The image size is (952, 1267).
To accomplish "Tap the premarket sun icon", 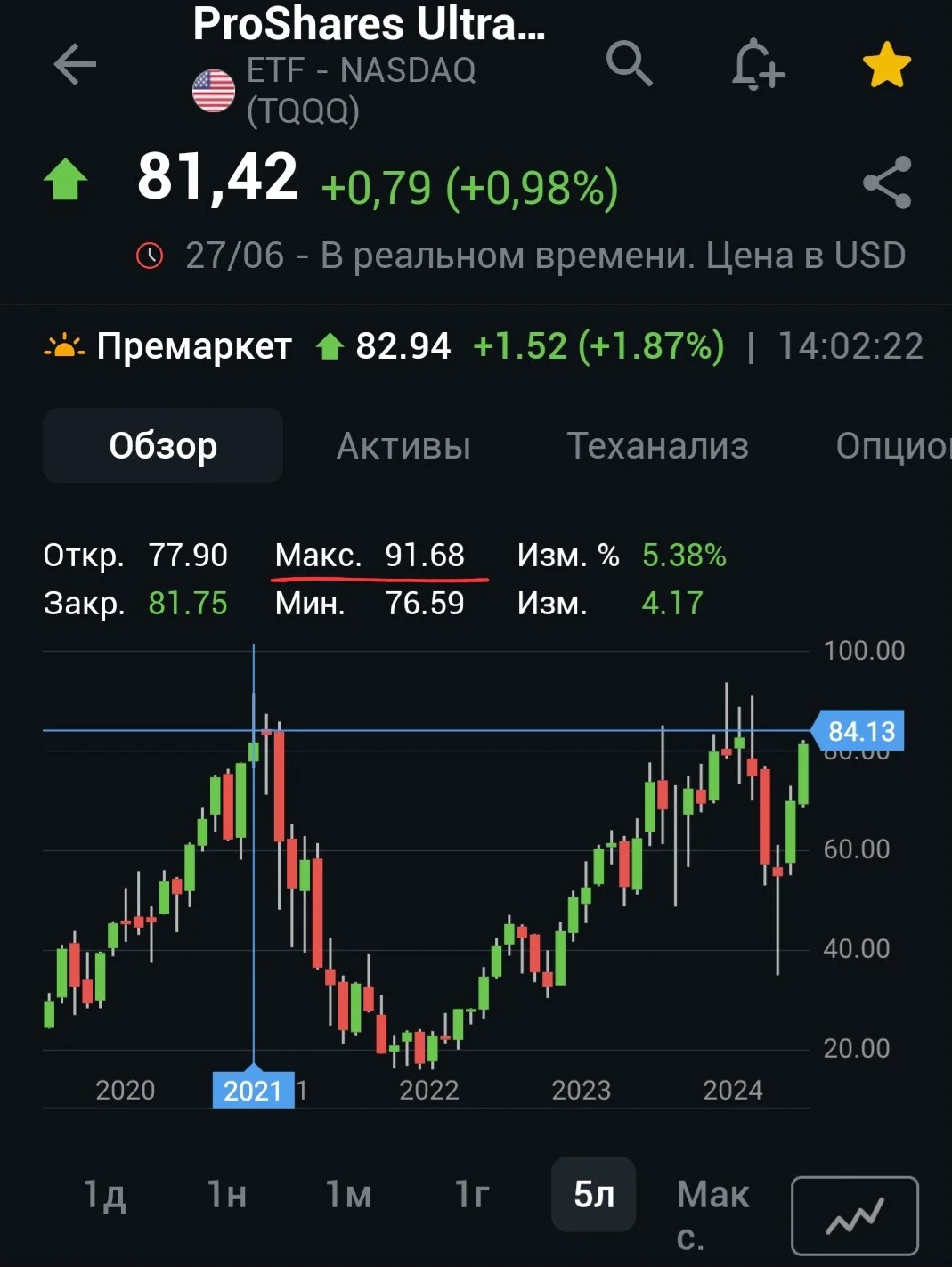I will (64, 346).
